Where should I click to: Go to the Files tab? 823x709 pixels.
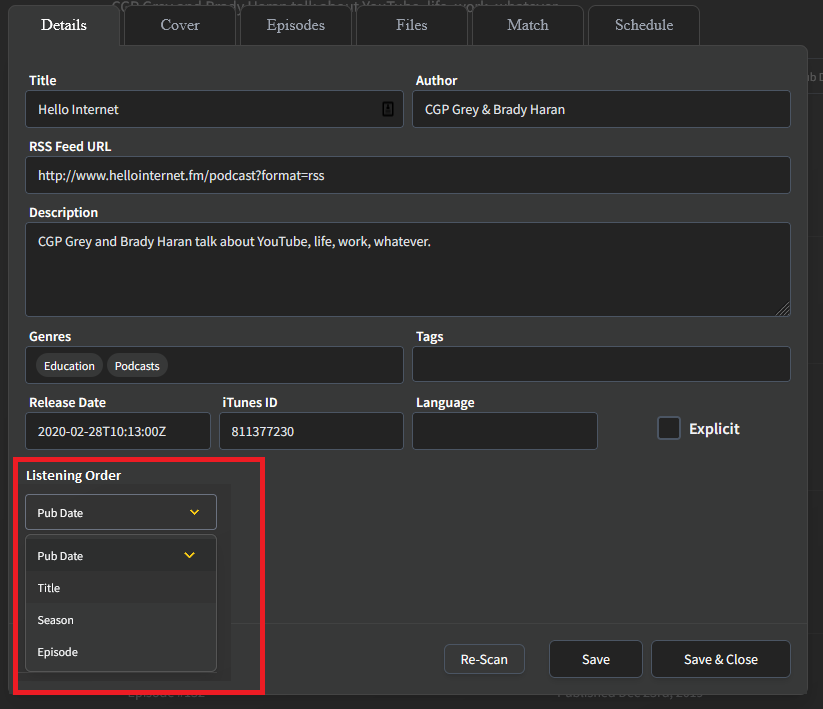[412, 25]
